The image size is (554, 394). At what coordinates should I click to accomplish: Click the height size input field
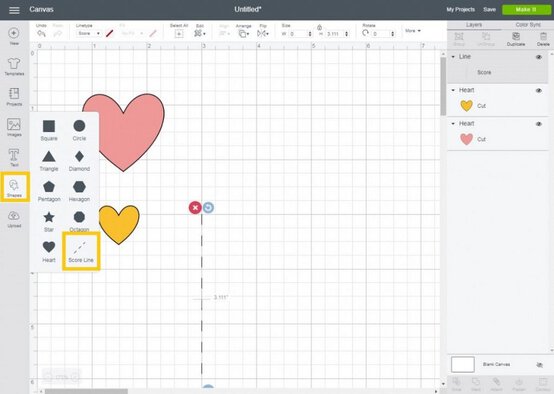click(x=337, y=34)
